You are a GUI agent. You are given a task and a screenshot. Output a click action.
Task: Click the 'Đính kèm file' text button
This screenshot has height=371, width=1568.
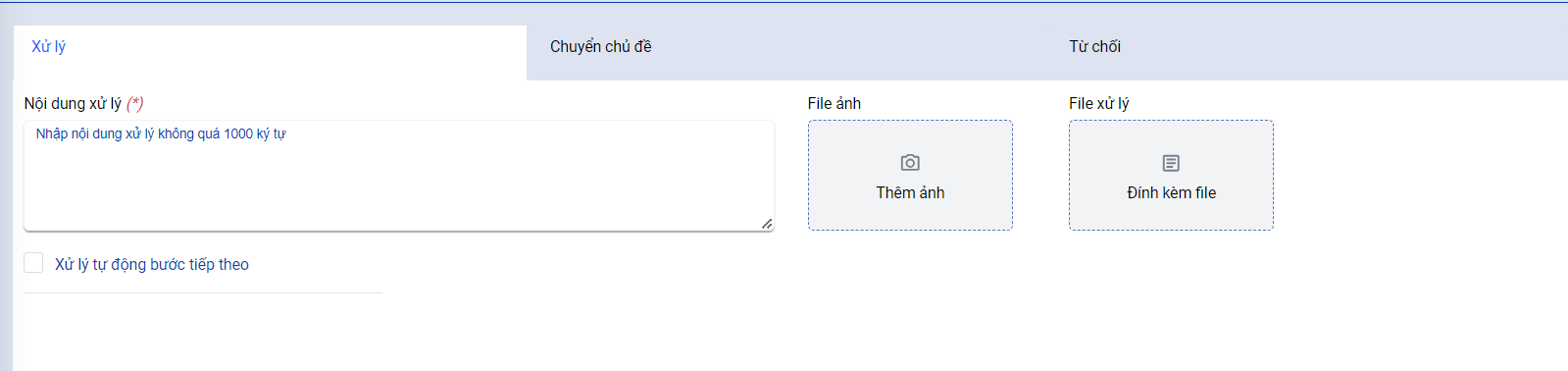click(1171, 192)
